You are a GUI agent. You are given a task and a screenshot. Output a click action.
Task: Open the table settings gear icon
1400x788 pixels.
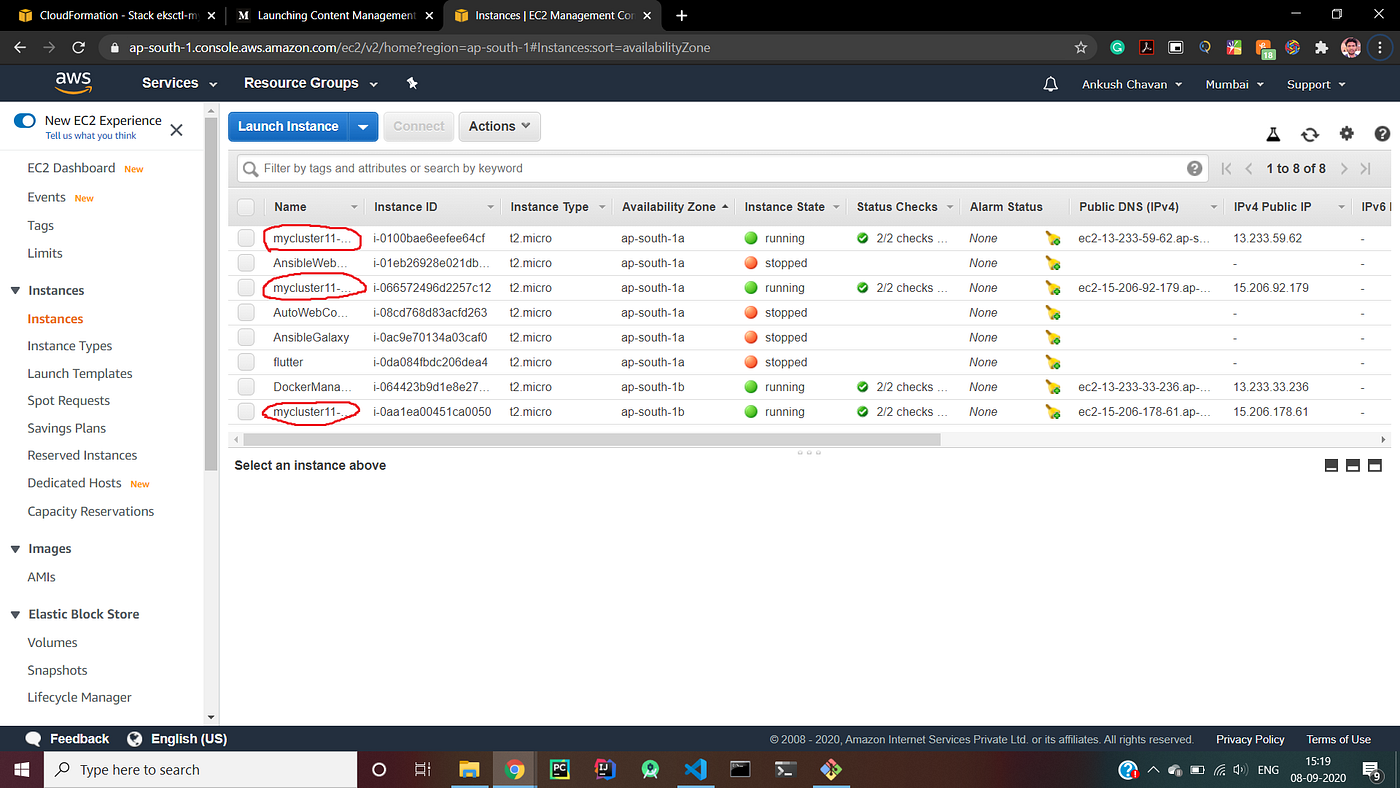coord(1347,134)
